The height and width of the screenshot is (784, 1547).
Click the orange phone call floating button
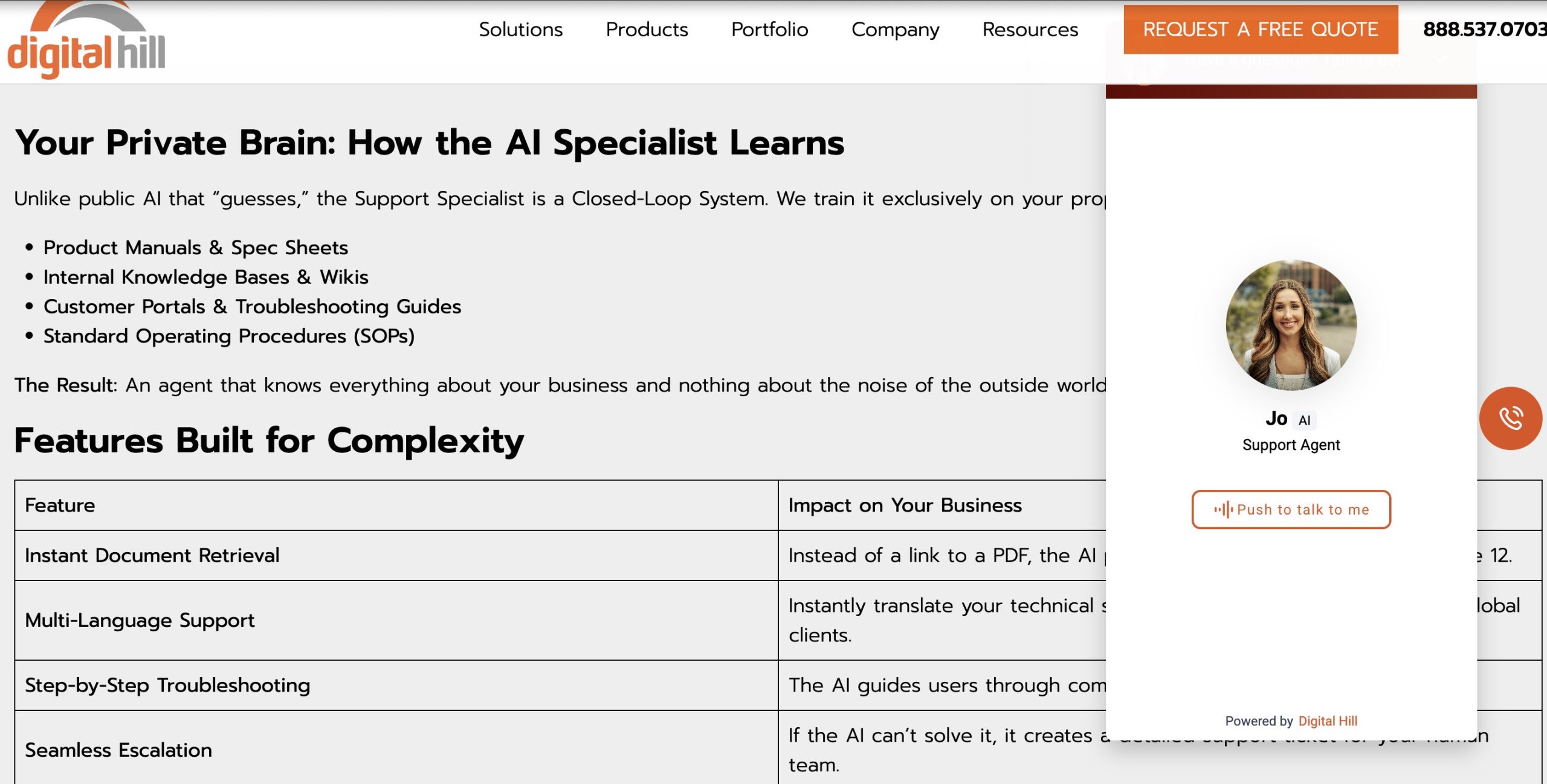pos(1510,419)
